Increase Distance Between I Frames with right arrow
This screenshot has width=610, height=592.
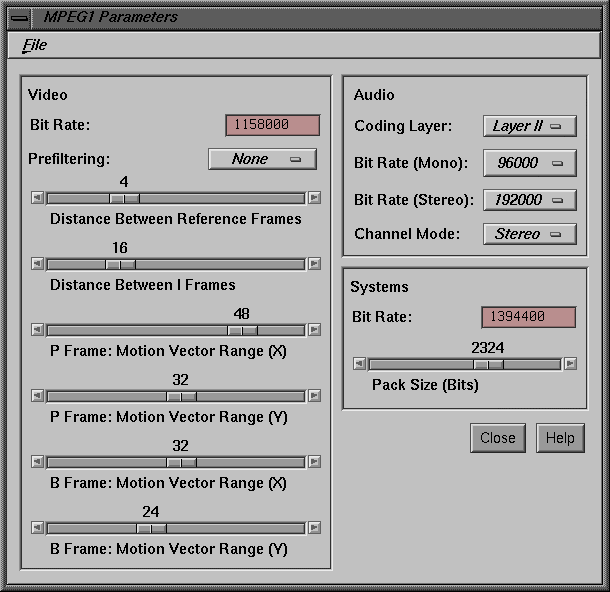pos(314,264)
